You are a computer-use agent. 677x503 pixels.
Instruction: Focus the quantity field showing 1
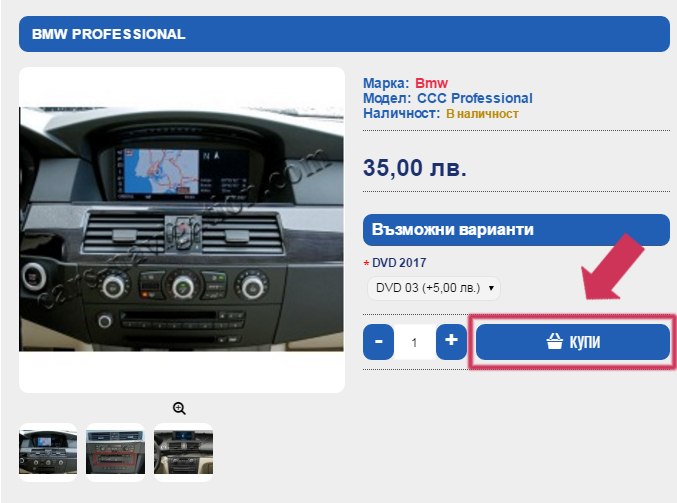click(x=414, y=342)
